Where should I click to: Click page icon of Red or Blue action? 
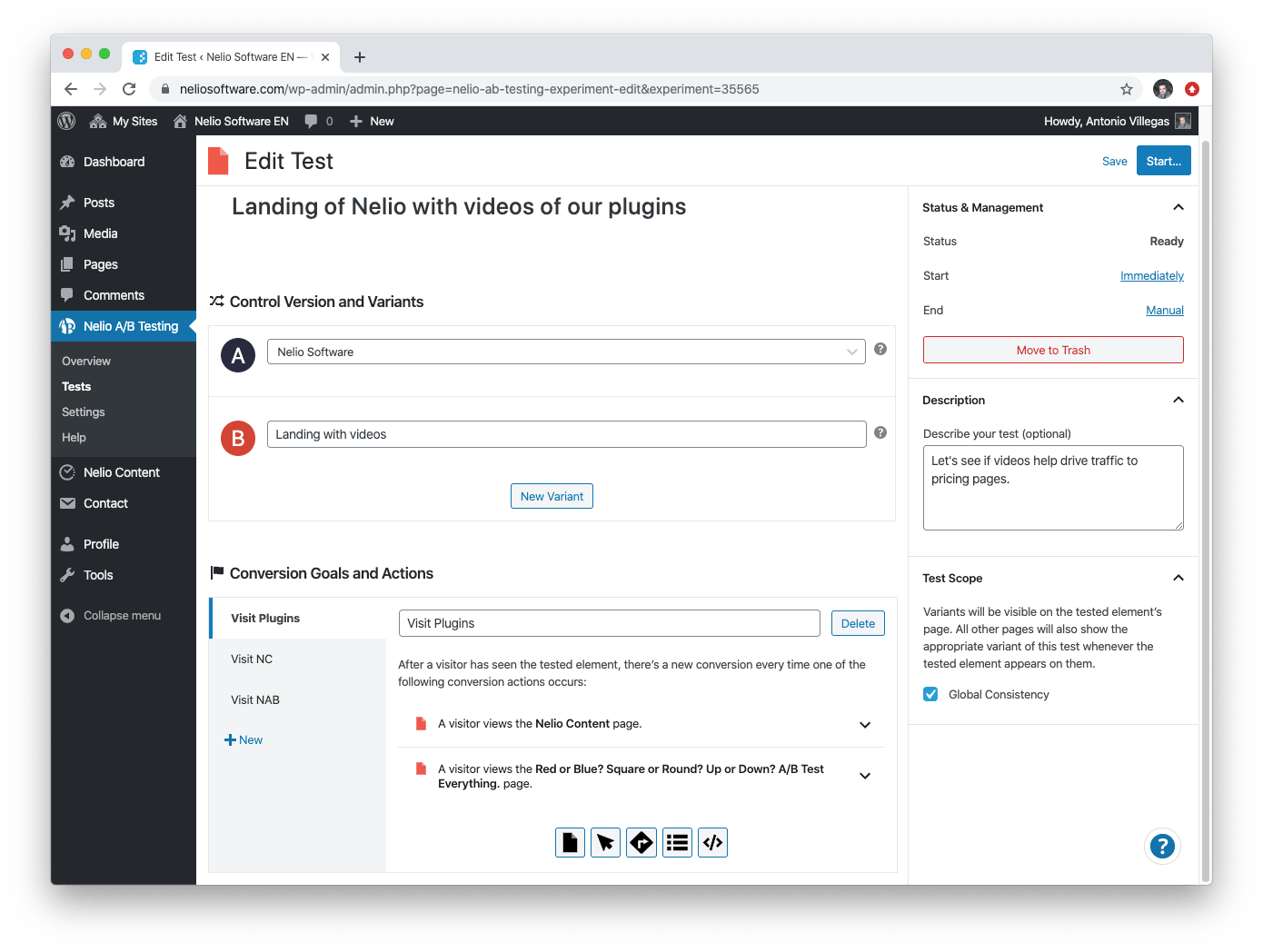point(421,769)
